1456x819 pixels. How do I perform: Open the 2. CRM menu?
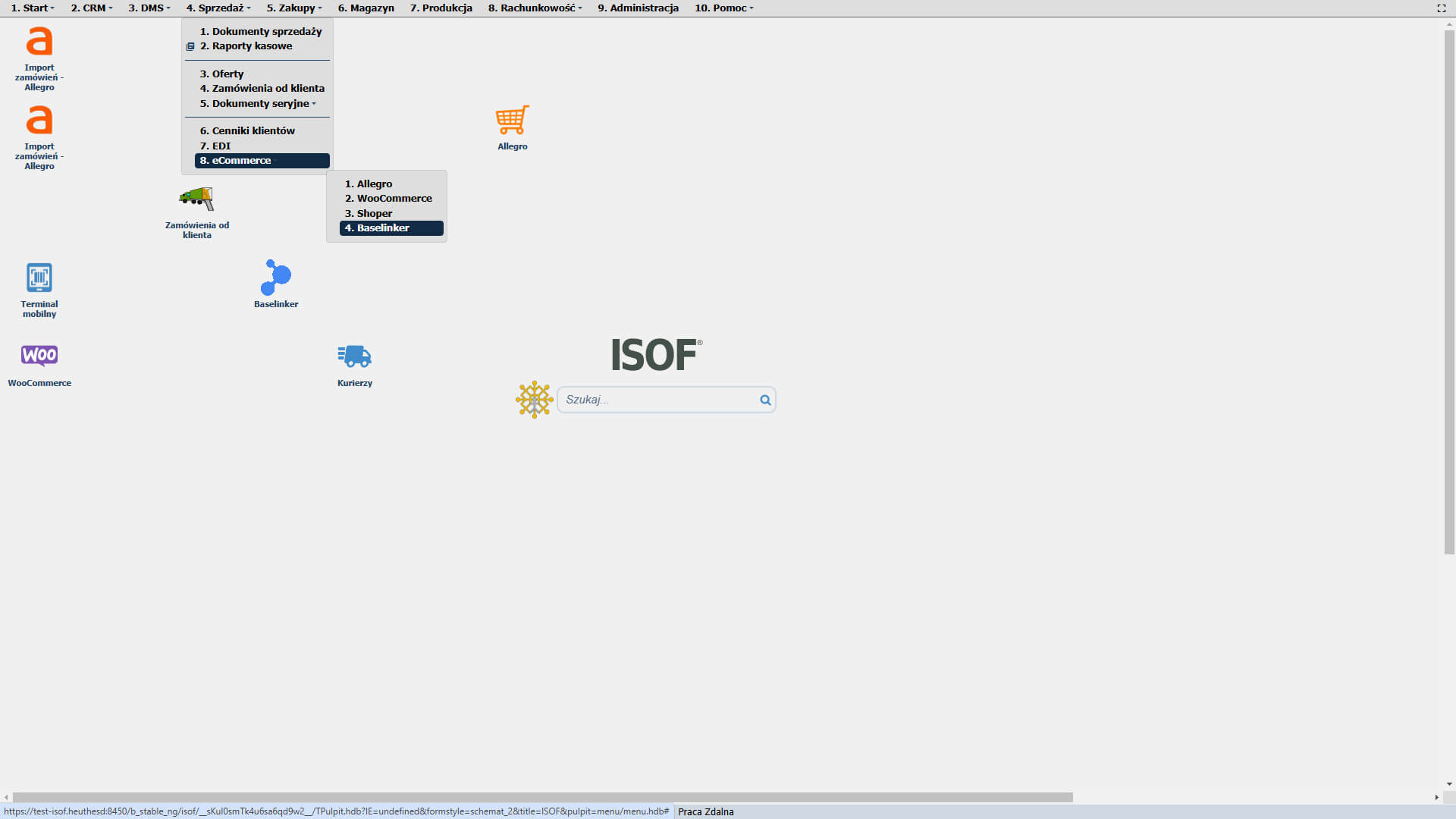(92, 8)
